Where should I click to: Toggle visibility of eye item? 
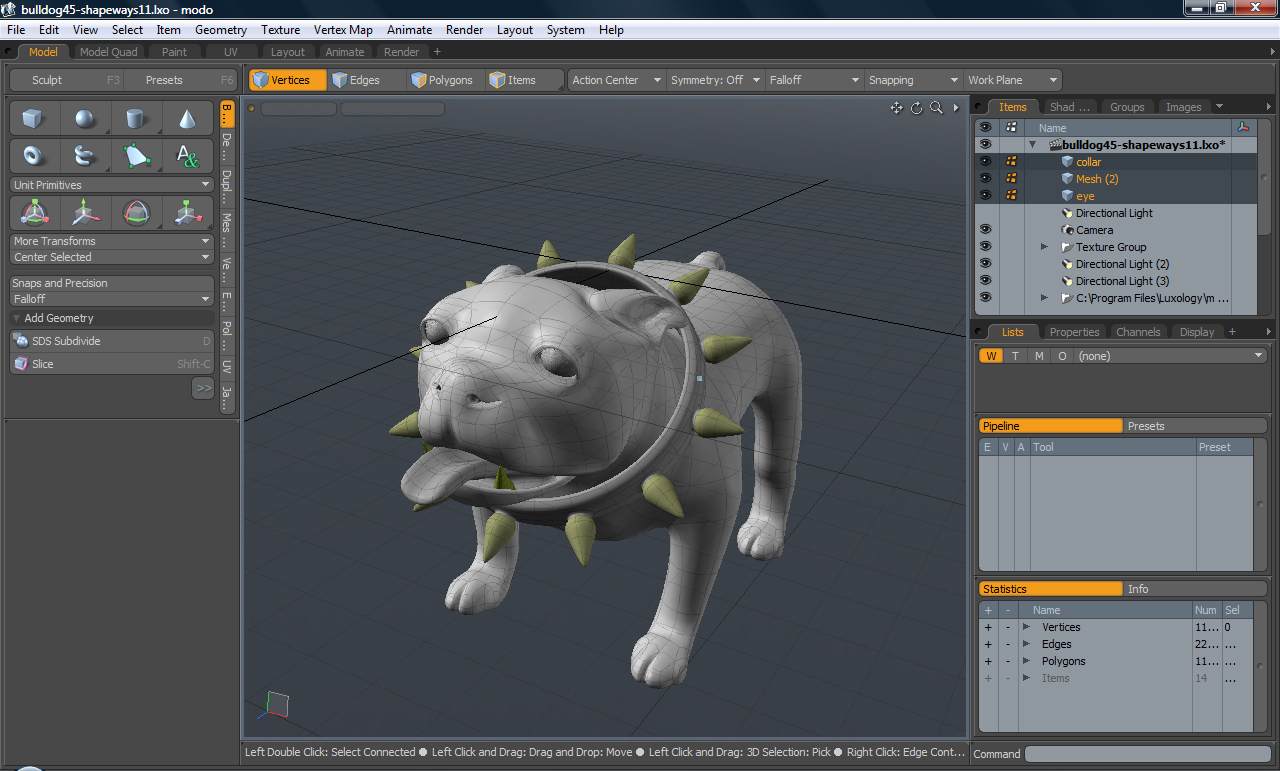click(x=985, y=196)
